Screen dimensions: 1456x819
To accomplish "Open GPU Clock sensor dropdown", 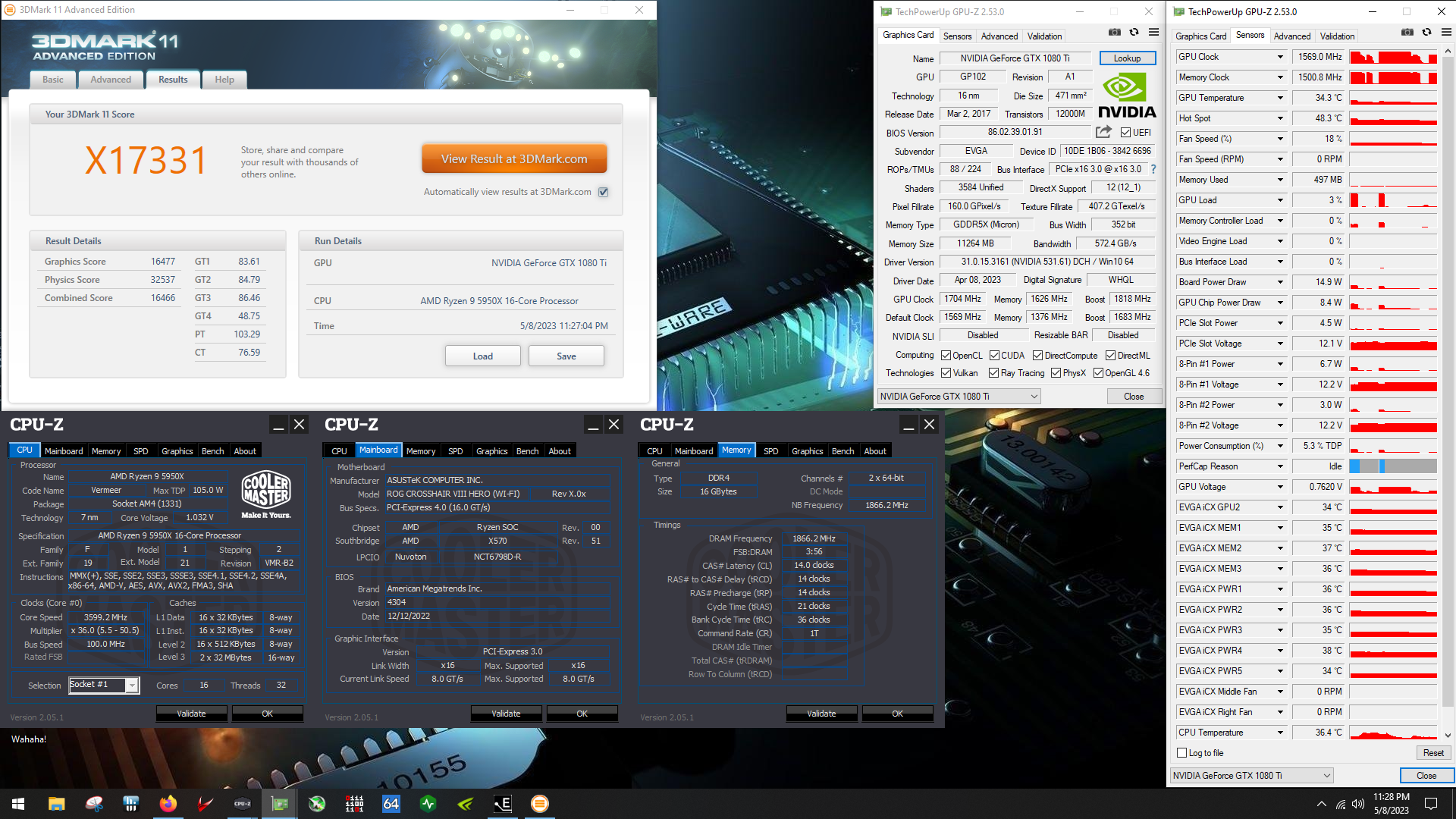I will point(1280,57).
